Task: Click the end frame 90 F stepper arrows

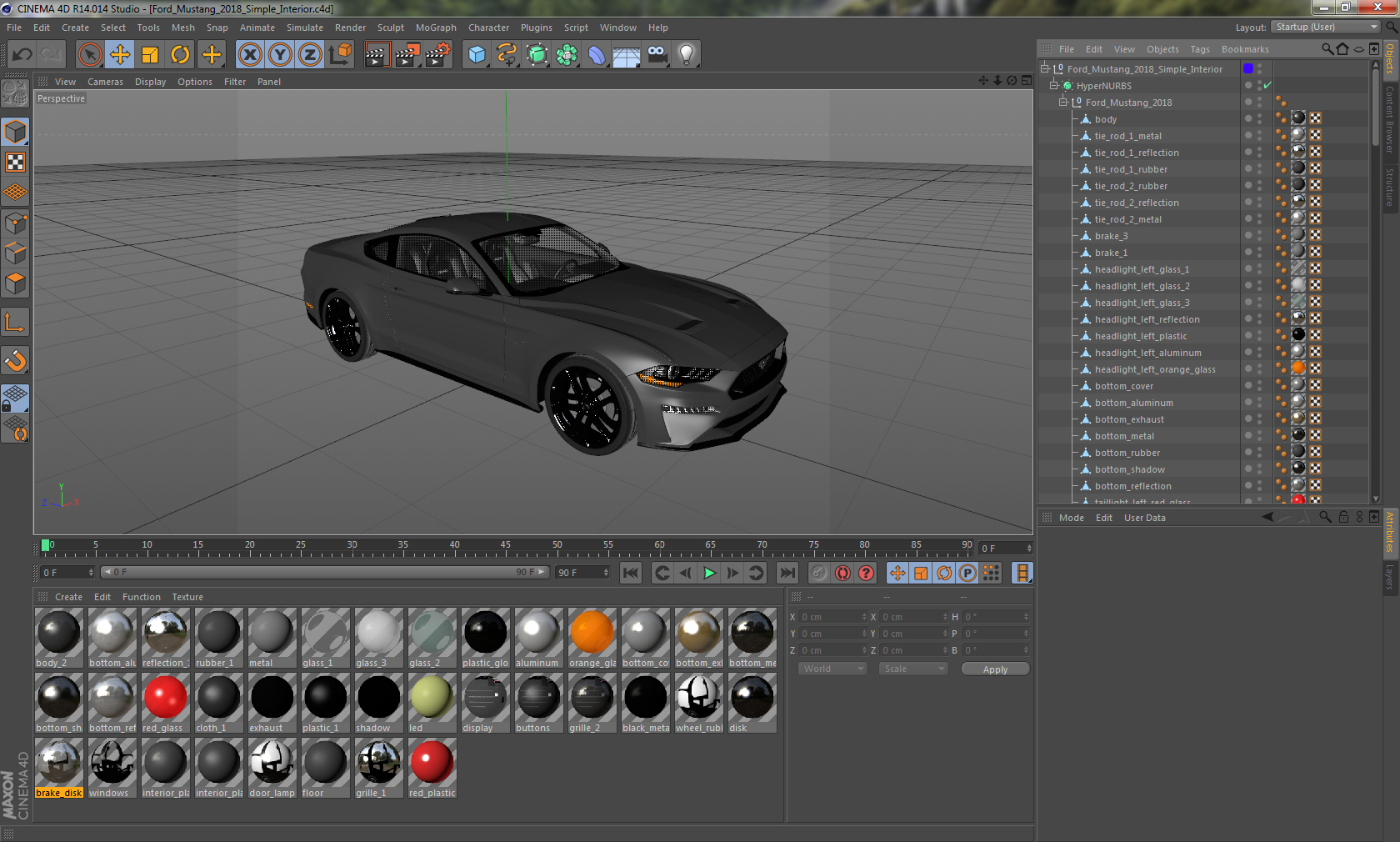Action: (x=606, y=573)
